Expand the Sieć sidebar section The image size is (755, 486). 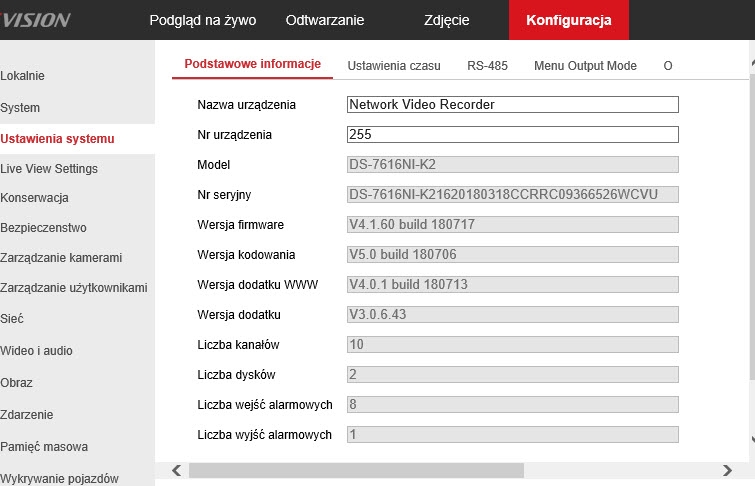tap(12, 319)
